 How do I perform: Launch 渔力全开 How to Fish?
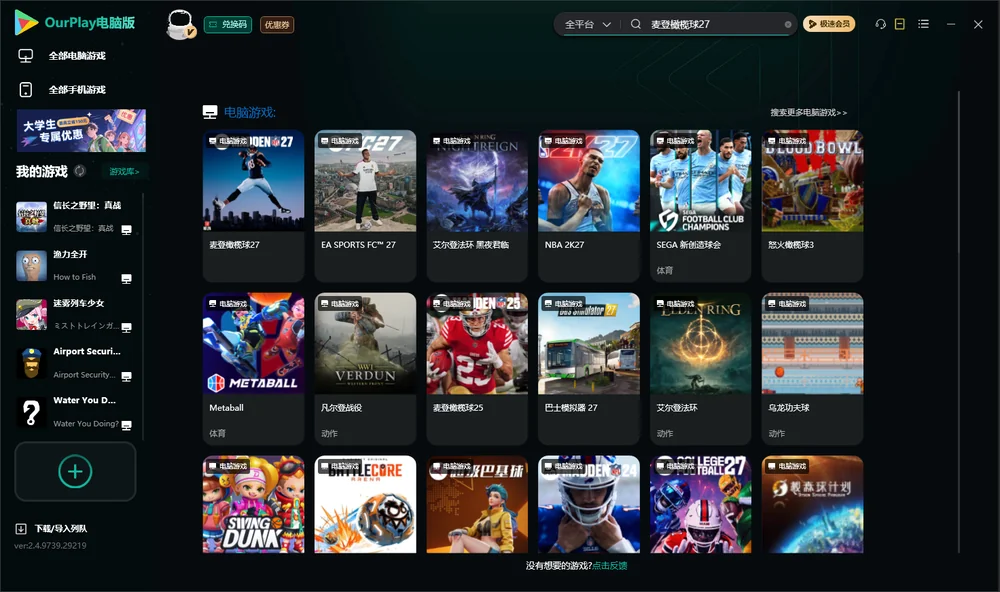point(75,265)
